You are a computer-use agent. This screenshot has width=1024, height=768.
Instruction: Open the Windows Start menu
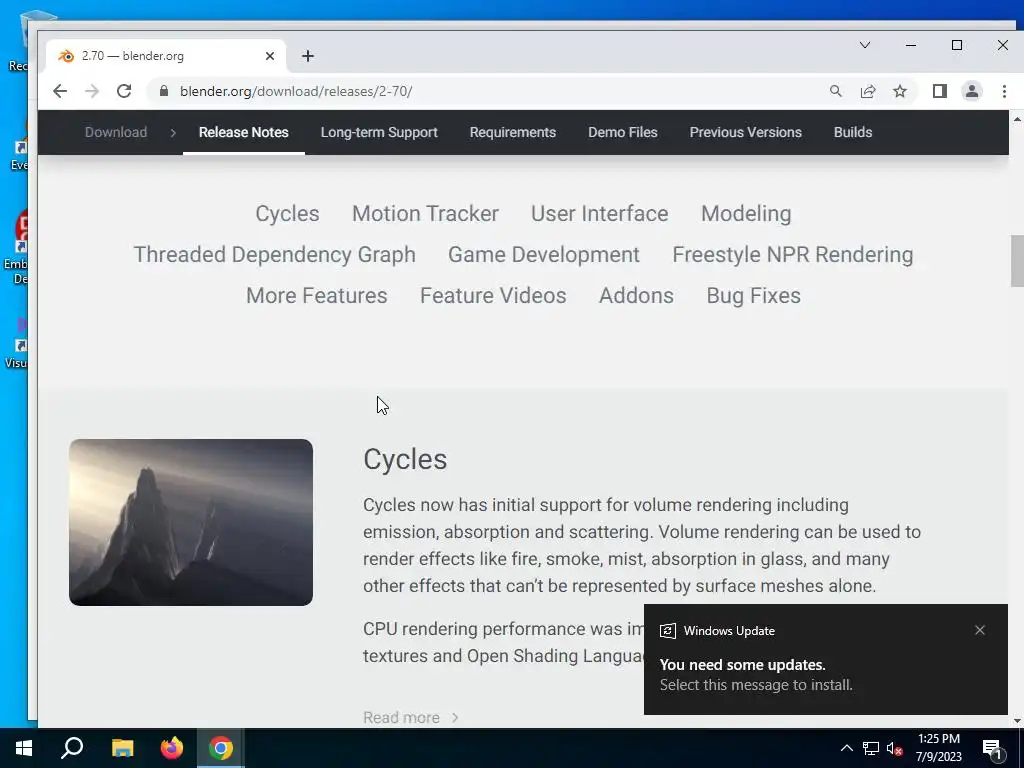[24, 748]
